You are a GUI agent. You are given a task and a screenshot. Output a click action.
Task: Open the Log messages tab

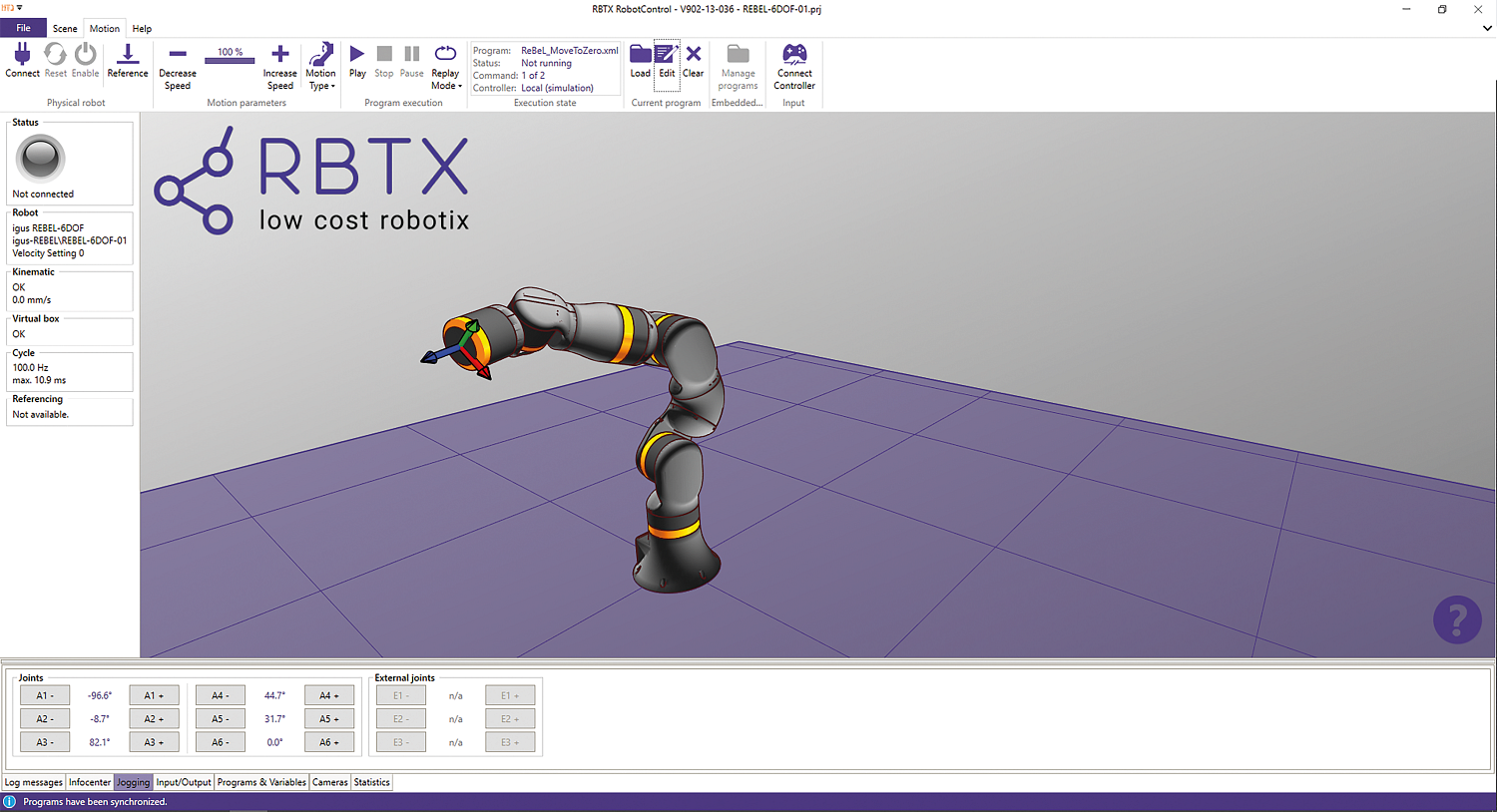coord(33,782)
